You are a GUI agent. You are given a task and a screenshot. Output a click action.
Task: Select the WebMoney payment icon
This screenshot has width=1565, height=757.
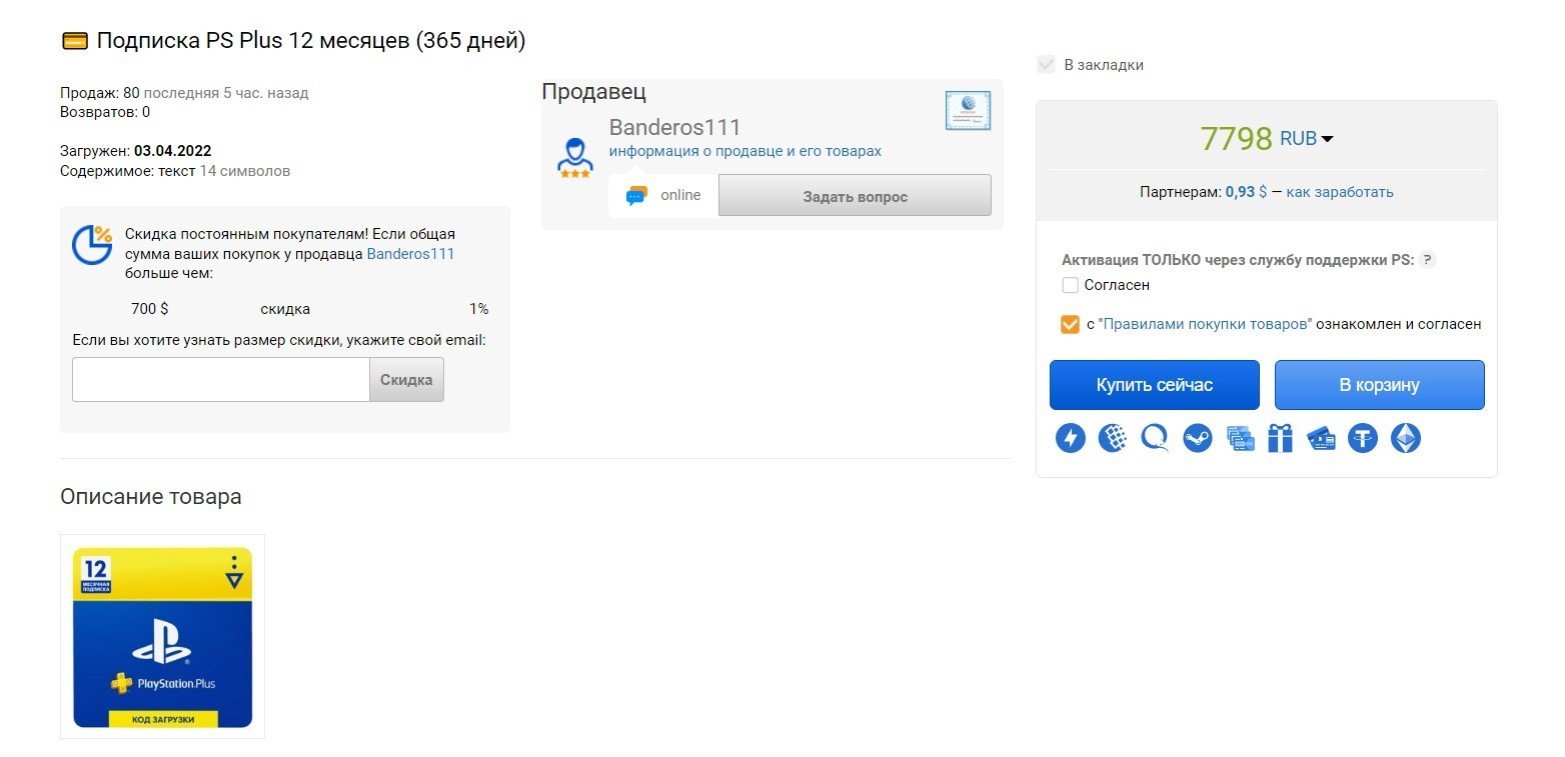[1113, 438]
